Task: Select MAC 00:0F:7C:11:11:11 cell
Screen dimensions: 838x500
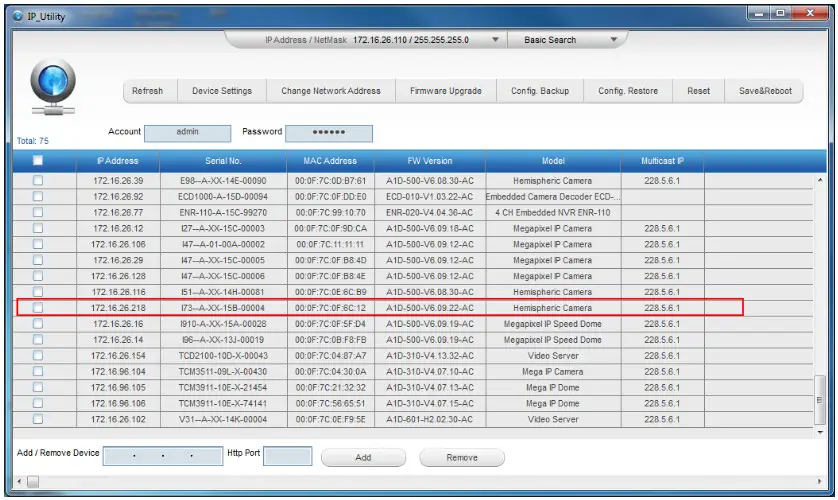Action: click(x=330, y=244)
